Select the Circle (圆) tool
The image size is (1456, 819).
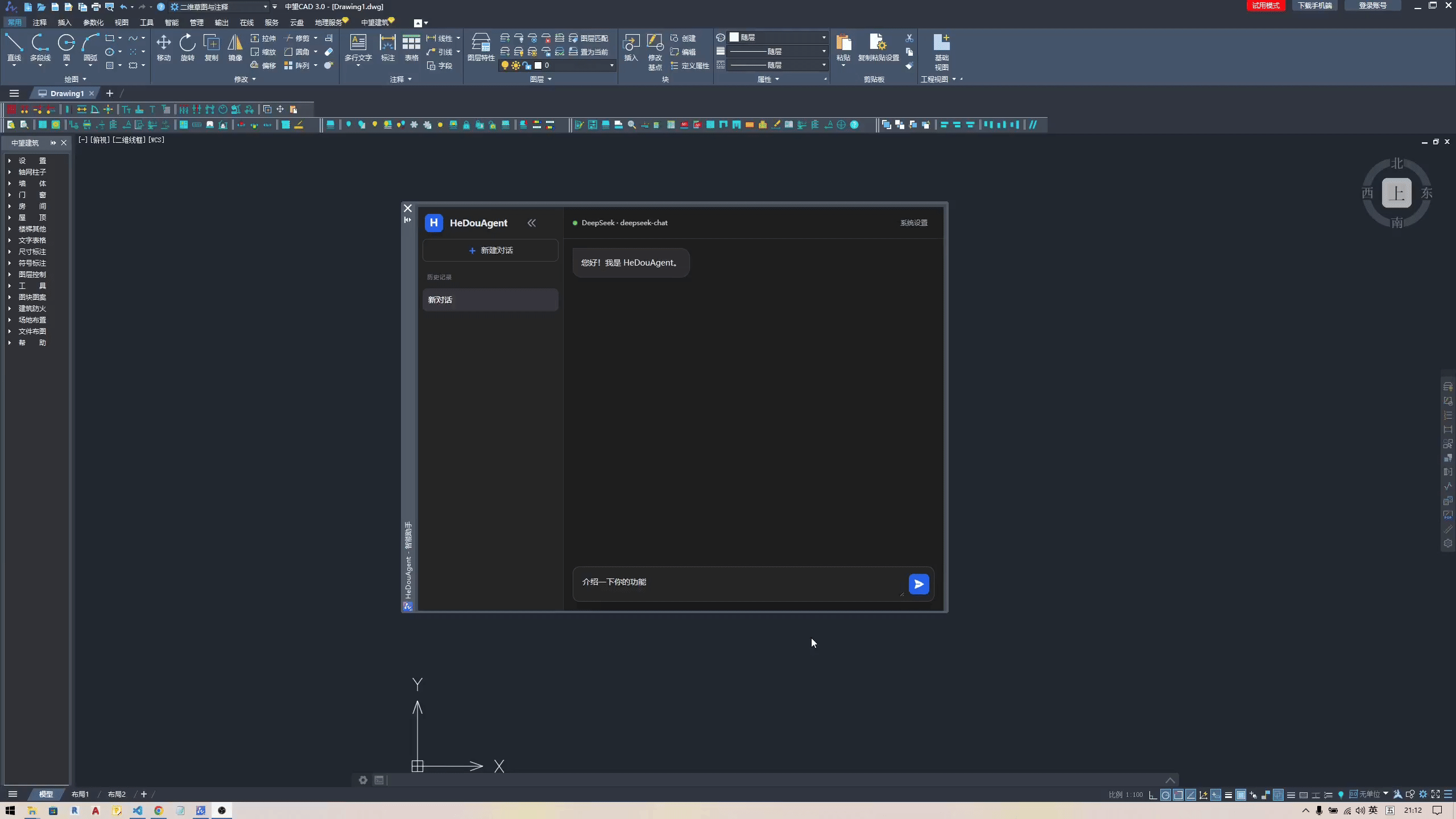pos(67,48)
